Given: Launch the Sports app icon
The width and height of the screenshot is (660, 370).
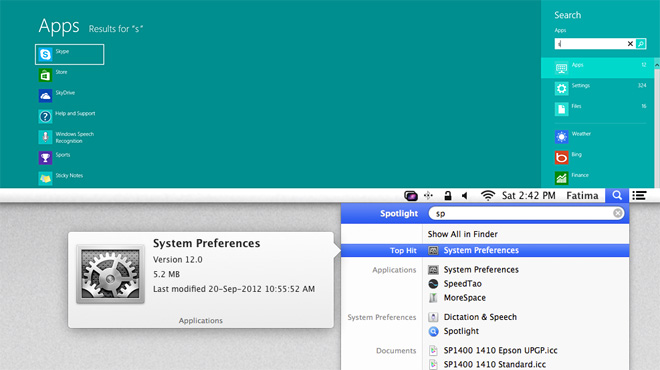Looking at the screenshot, I should (x=45, y=158).
